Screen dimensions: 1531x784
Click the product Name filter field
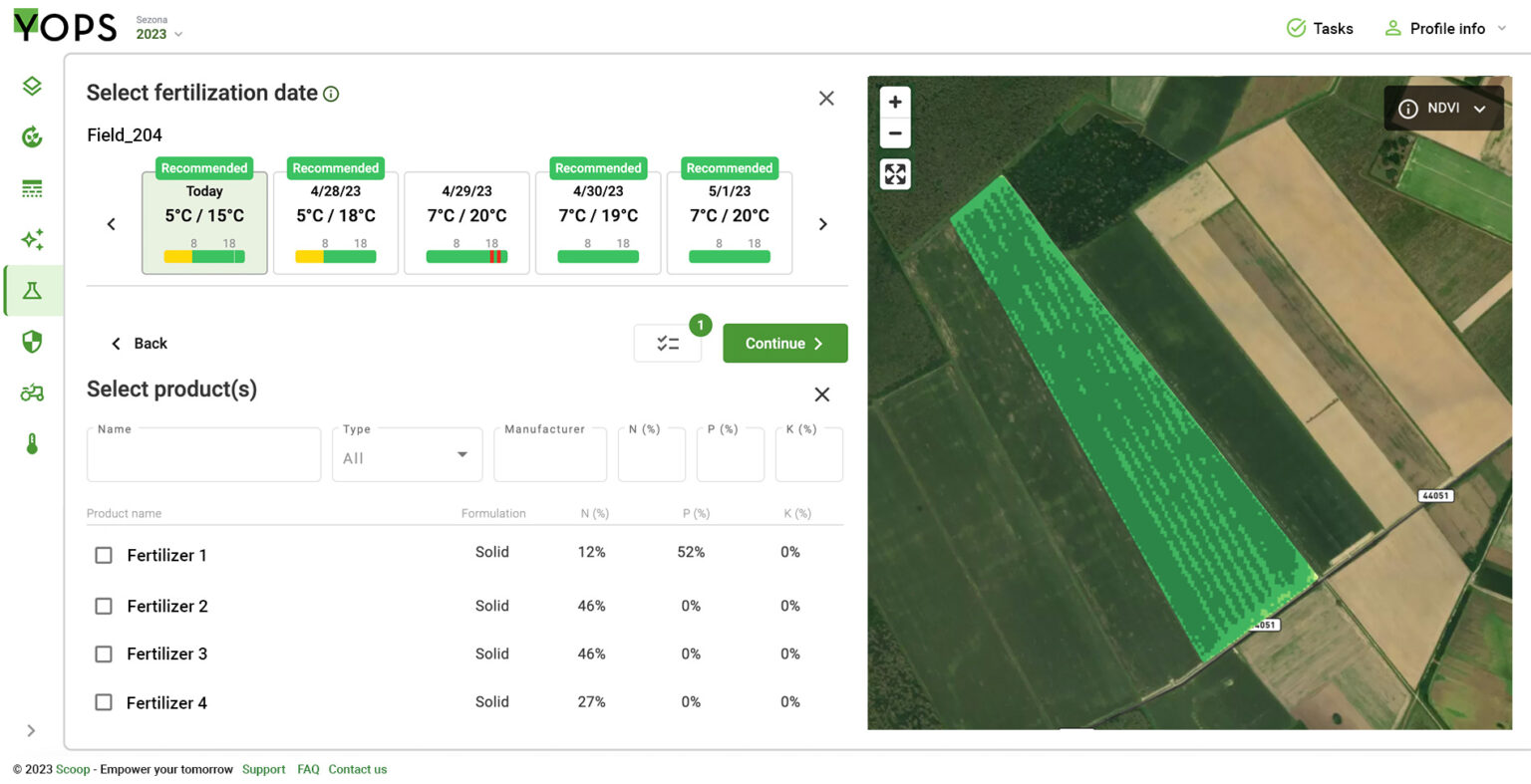click(203, 456)
